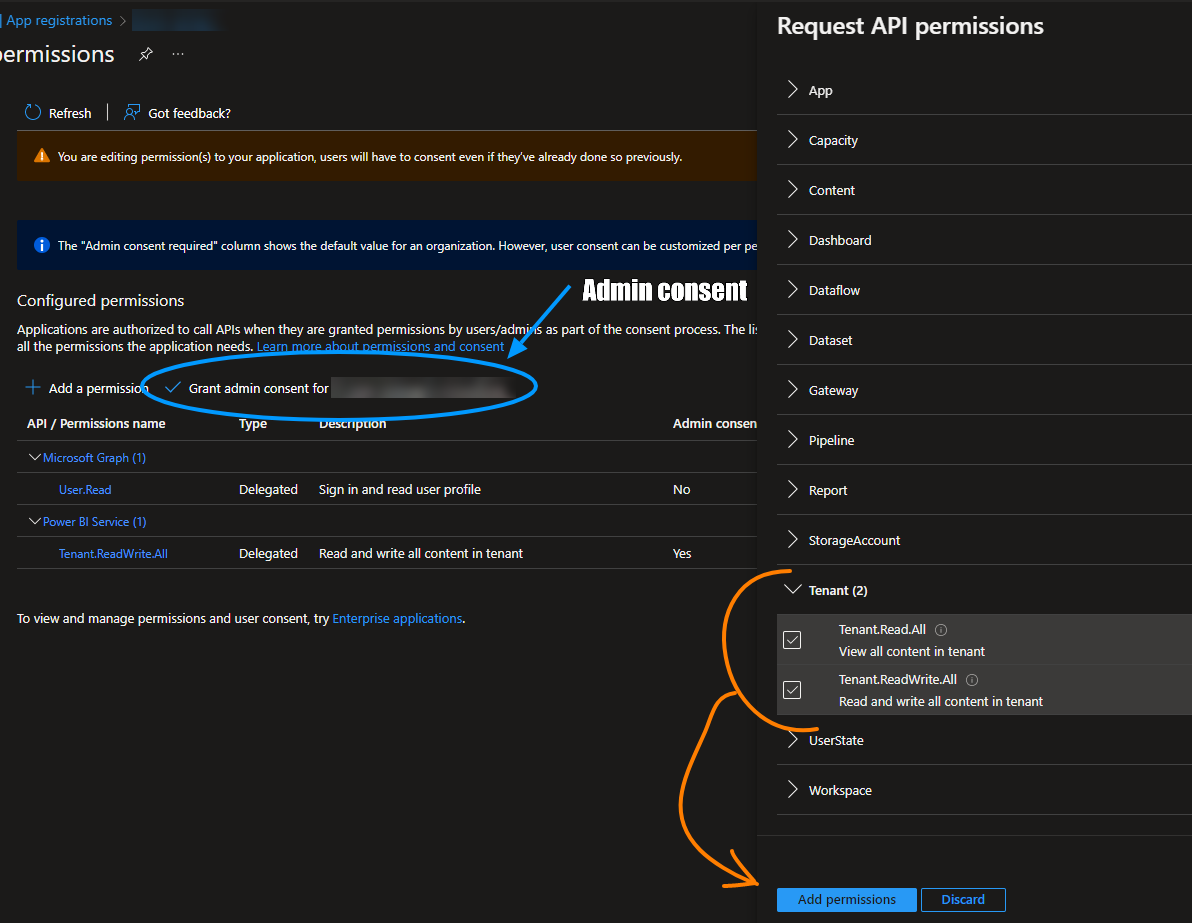
Task: Collapse the Power BI Service (1) group
Action: click(x=35, y=522)
